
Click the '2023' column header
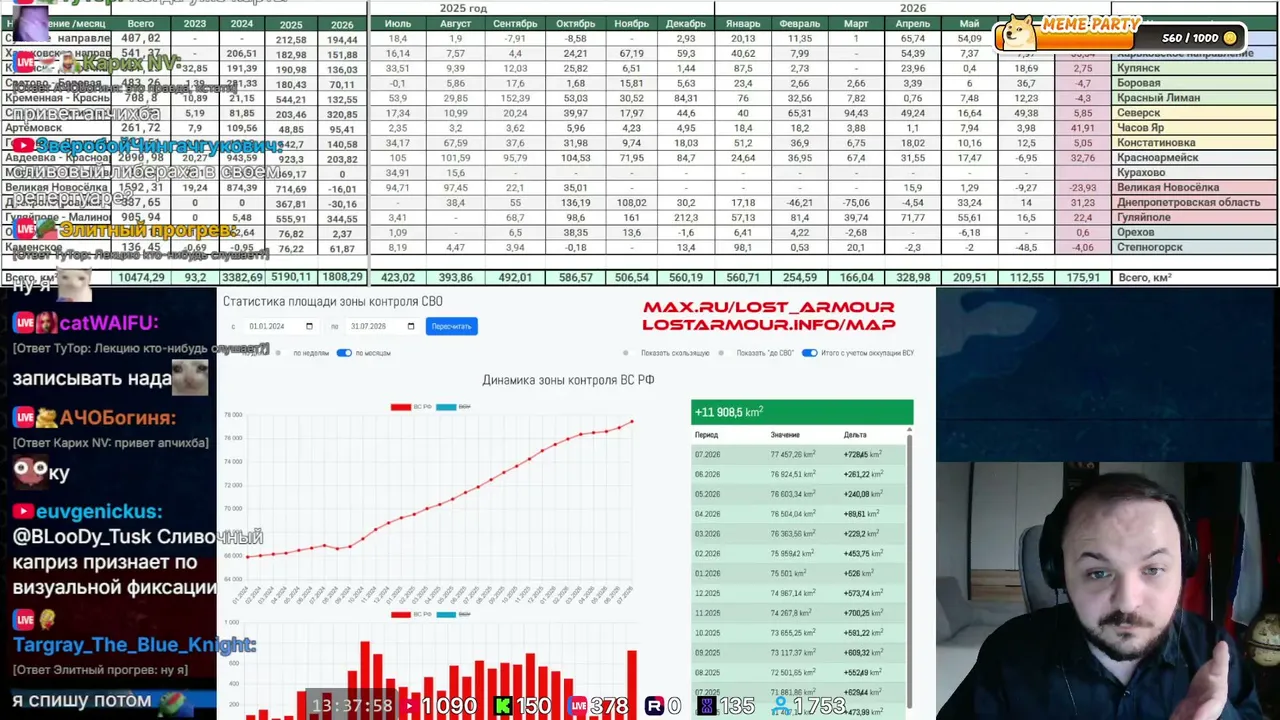point(195,24)
